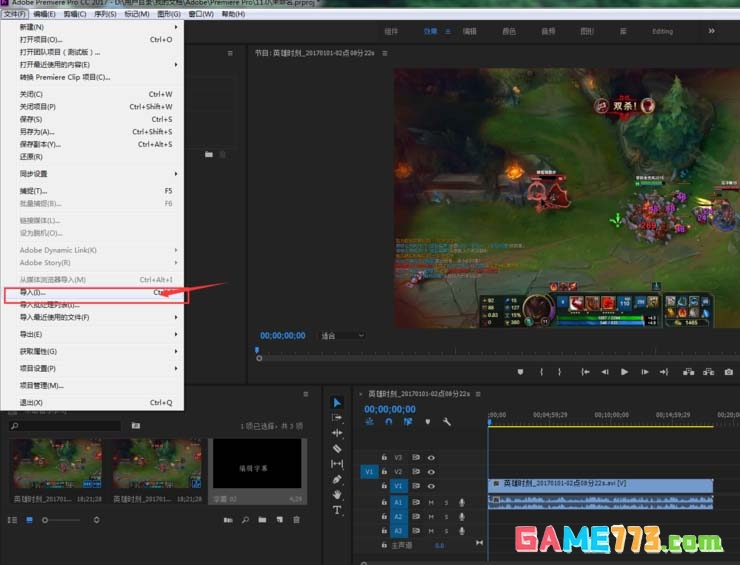Add marker in Program monitor
Viewport: 740px width, 565px height.
(x=520, y=372)
